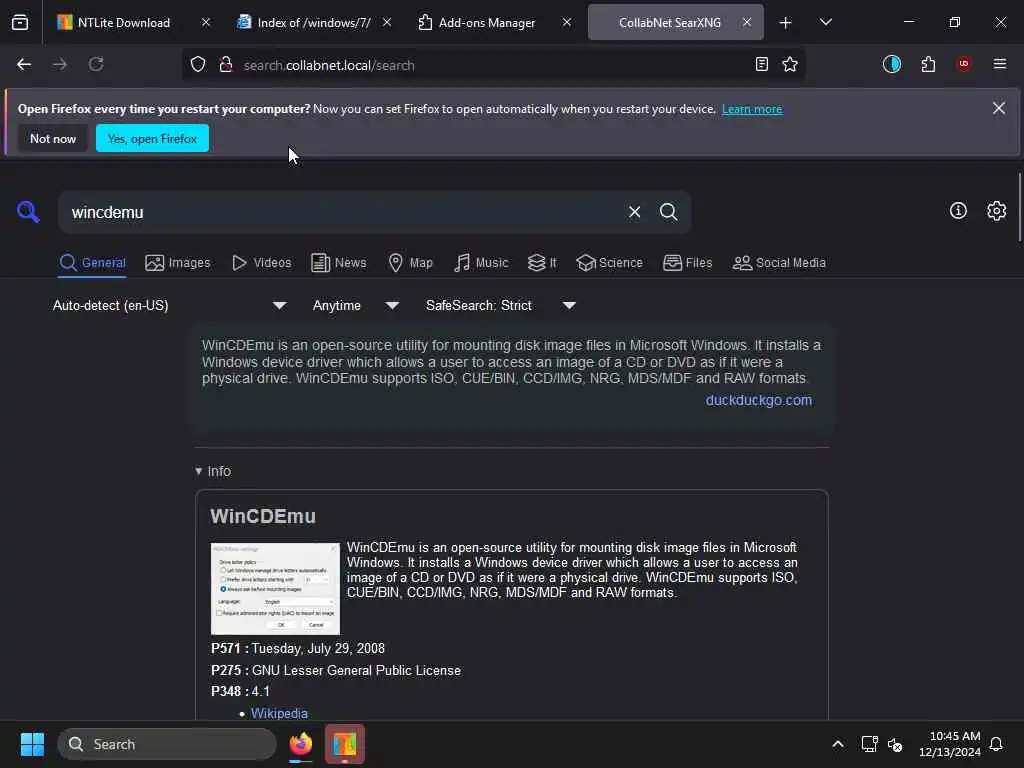
Task: Switch to Map category
Action: click(411, 263)
